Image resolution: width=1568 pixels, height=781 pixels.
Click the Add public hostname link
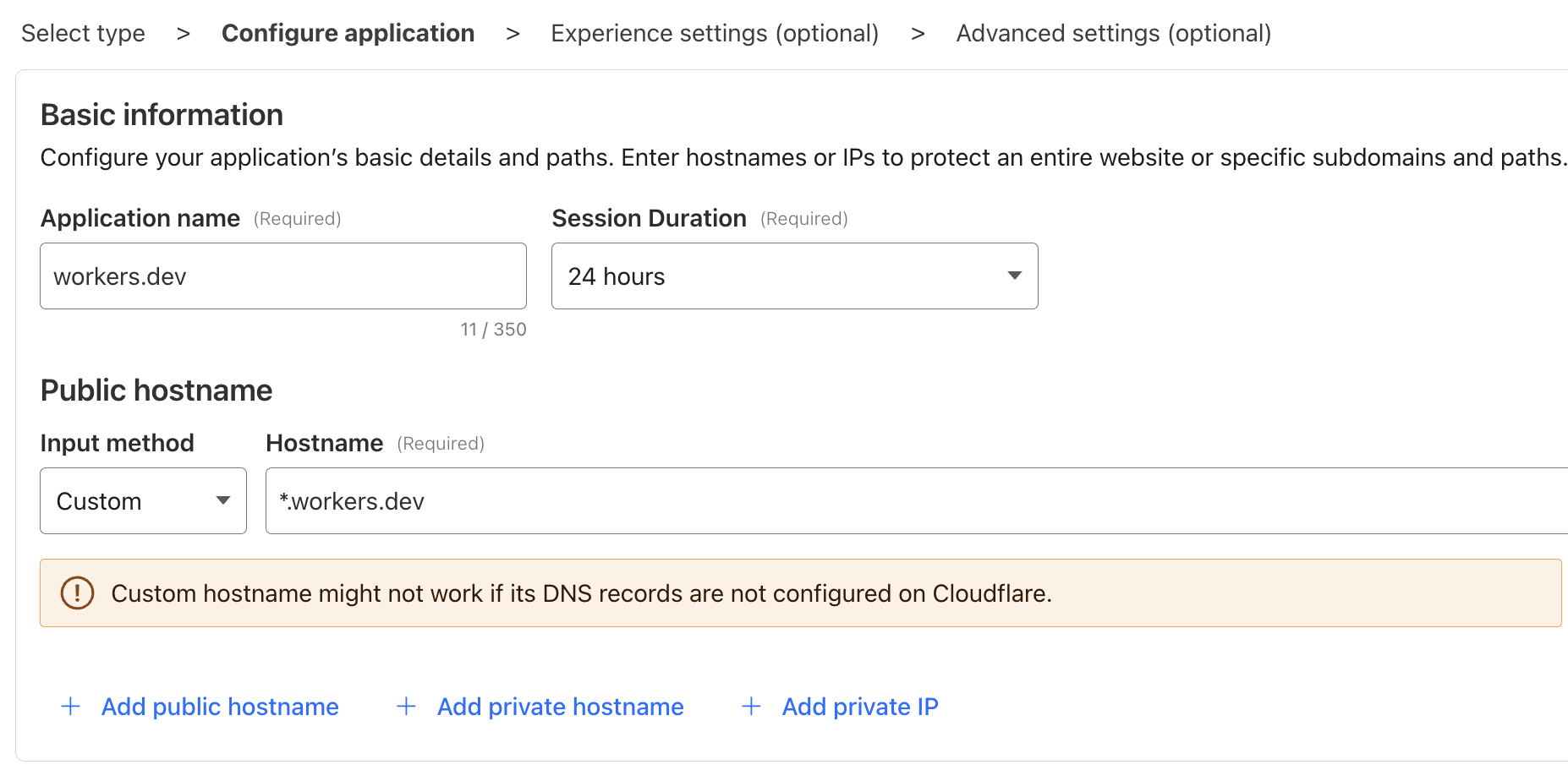tap(220, 707)
